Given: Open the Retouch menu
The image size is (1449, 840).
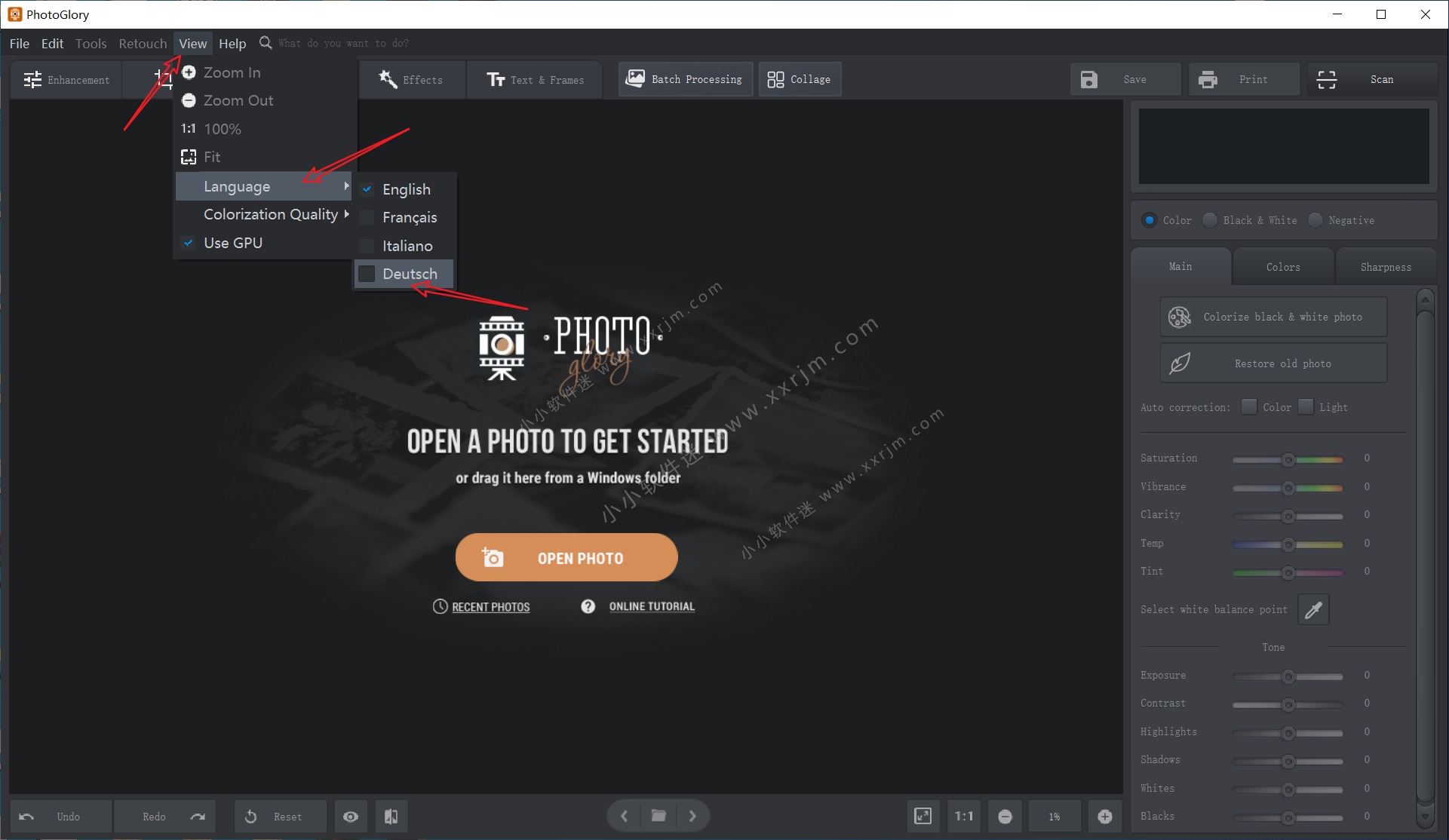Looking at the screenshot, I should (143, 44).
